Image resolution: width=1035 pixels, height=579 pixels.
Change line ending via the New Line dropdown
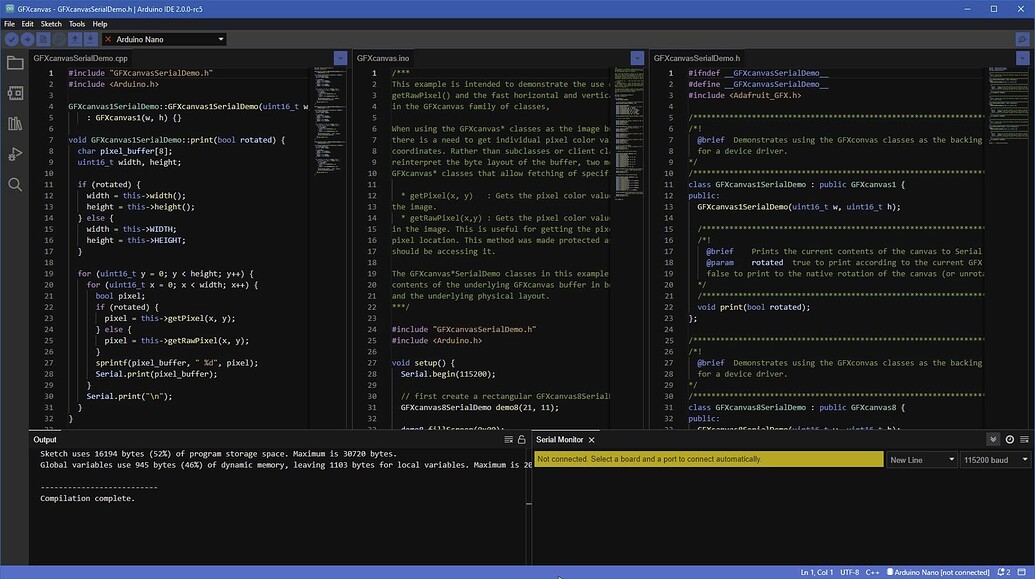pos(921,459)
